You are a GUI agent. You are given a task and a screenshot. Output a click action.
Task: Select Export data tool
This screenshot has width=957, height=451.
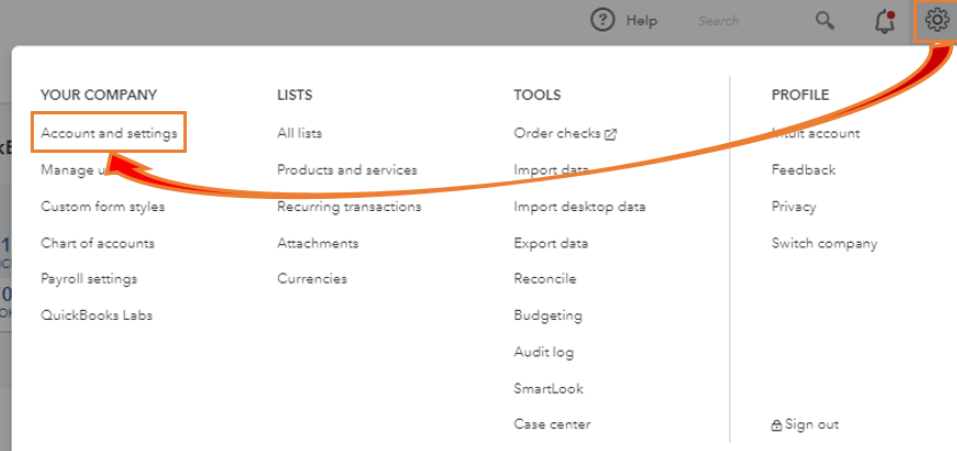(x=551, y=243)
